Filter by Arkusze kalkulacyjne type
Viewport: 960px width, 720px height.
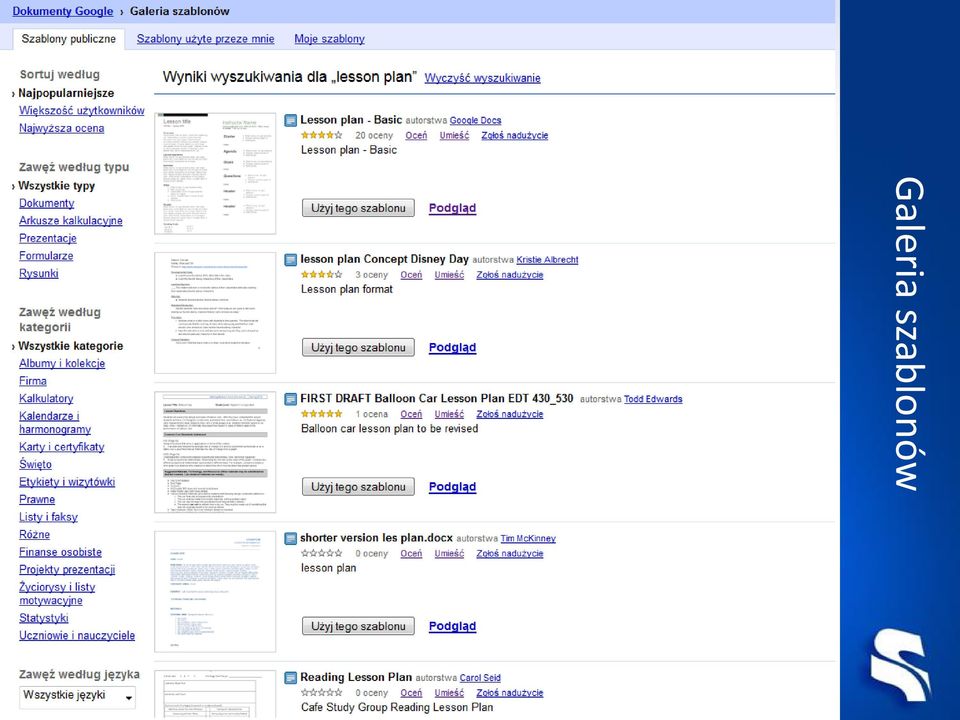click(x=70, y=221)
